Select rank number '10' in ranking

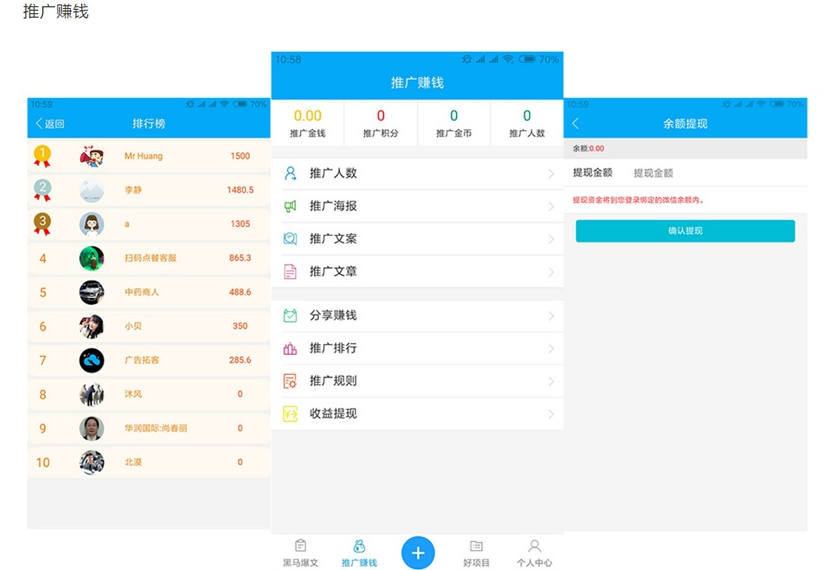[x=43, y=463]
